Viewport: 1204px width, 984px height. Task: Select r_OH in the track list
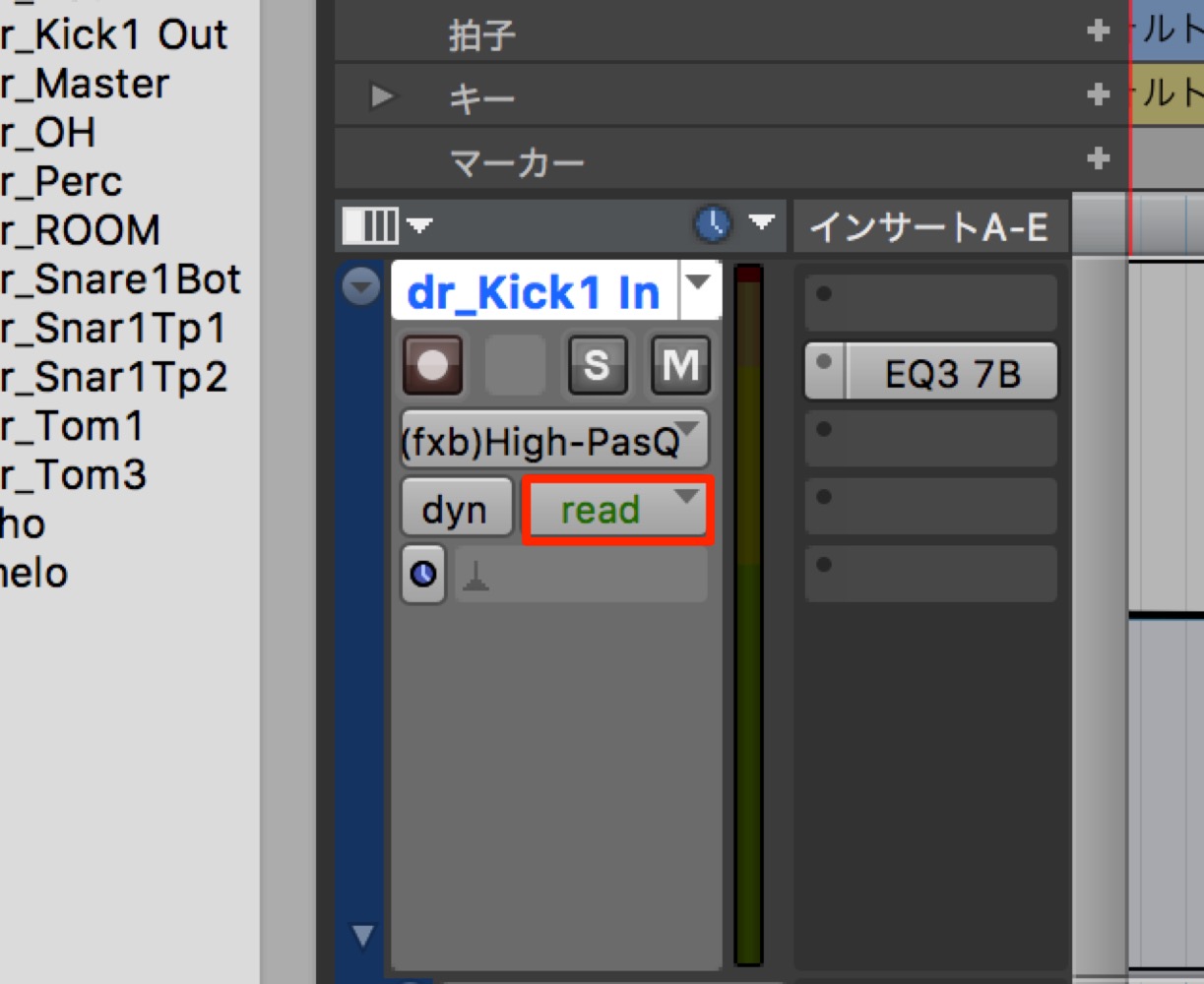[x=48, y=133]
